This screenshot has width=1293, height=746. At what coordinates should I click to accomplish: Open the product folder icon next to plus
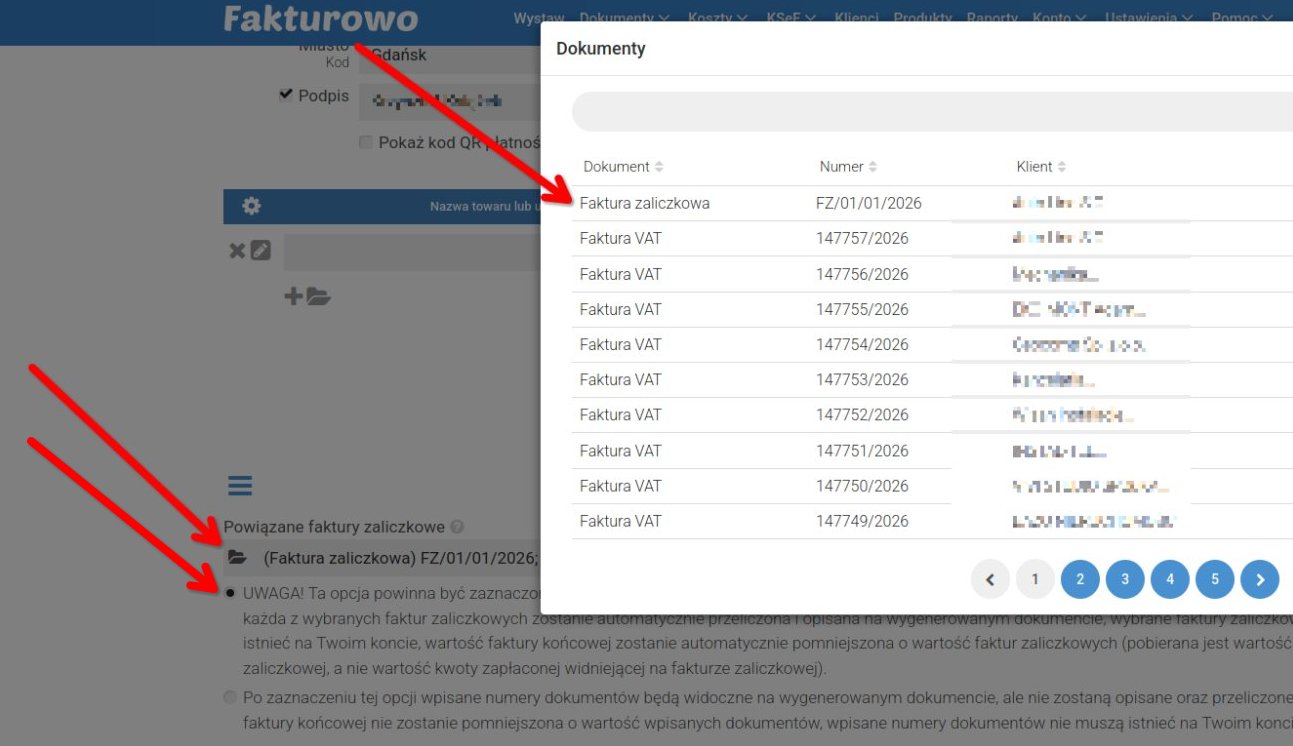pos(317,296)
